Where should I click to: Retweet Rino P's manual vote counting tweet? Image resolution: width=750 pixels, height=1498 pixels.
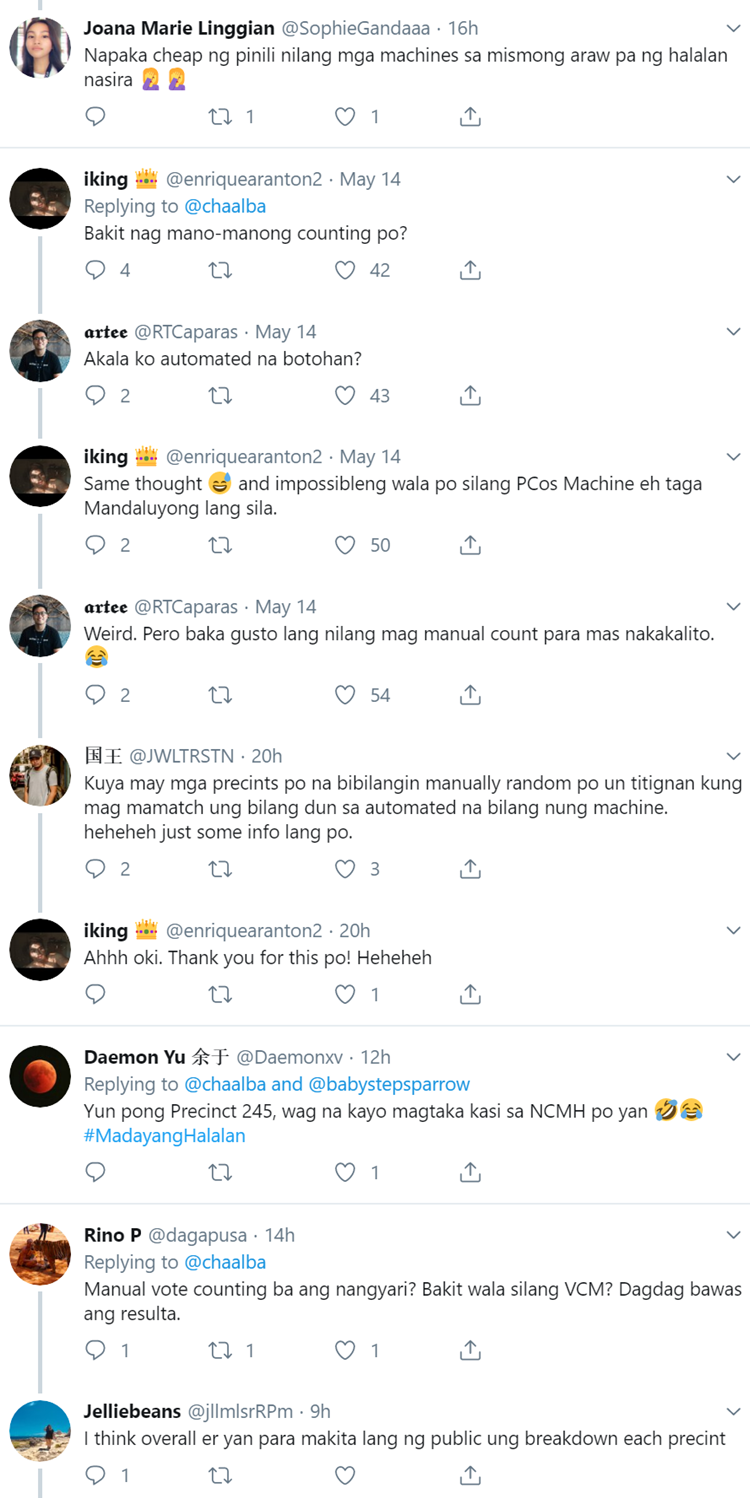219,1350
